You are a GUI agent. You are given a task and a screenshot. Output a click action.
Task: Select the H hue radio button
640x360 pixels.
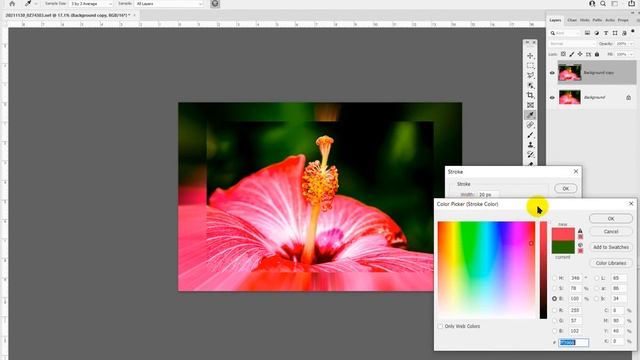coord(554,278)
